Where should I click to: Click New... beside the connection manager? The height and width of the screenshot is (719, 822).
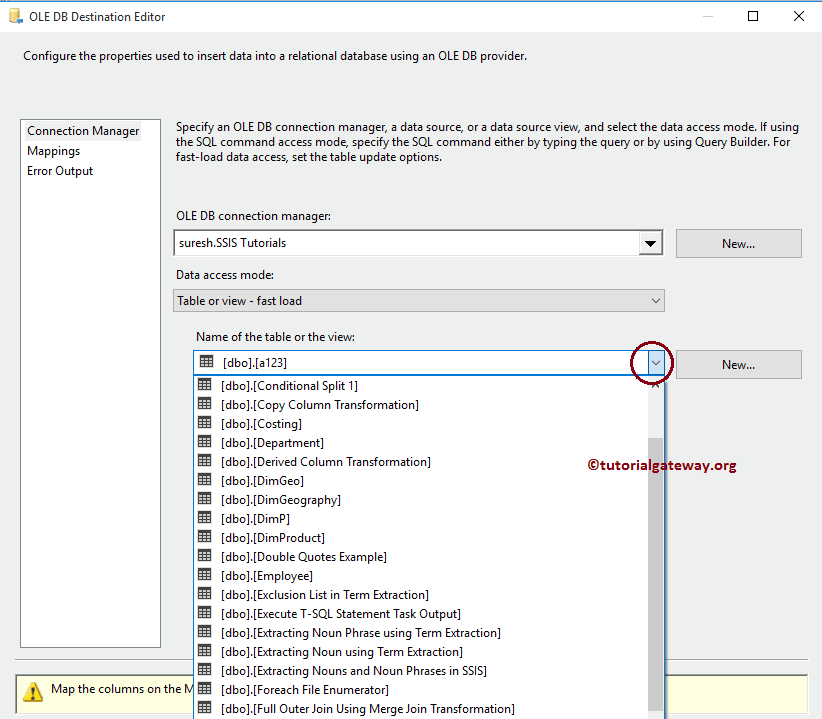coord(738,243)
